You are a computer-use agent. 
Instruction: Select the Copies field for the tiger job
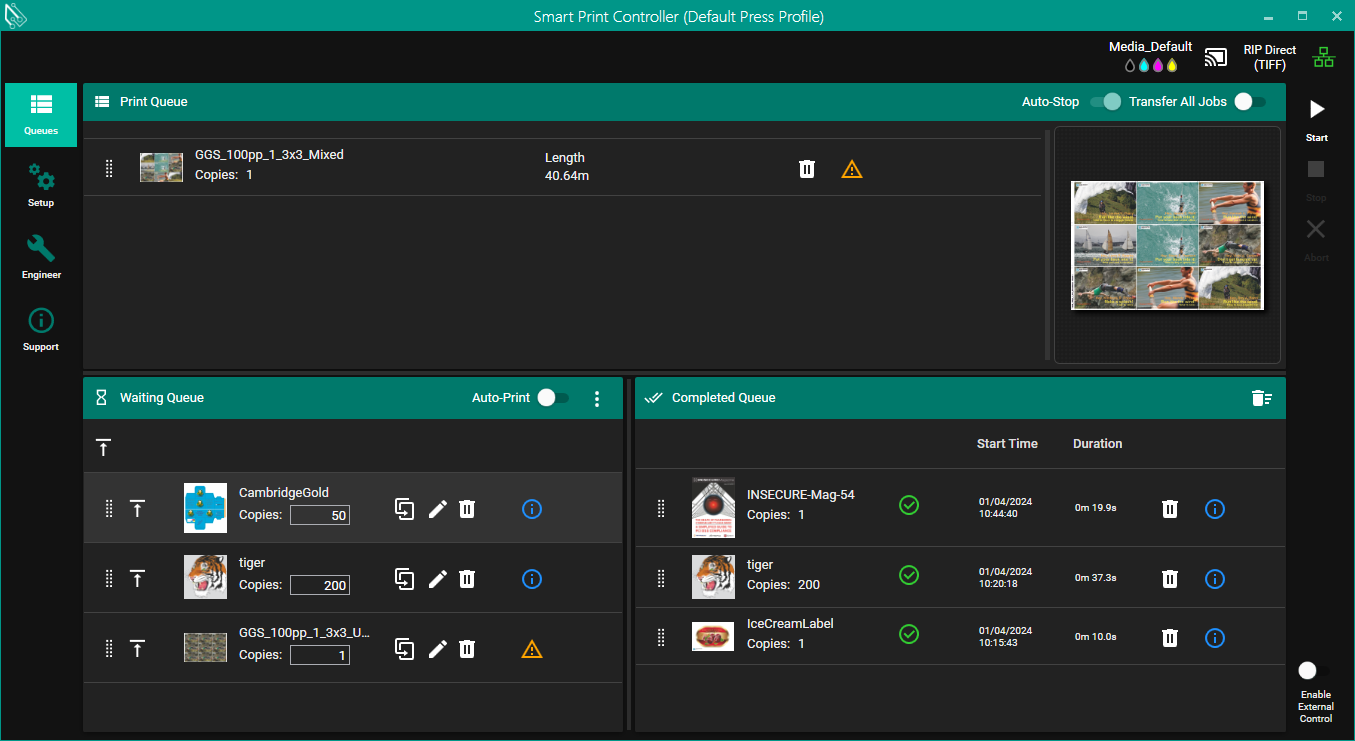tap(319, 585)
